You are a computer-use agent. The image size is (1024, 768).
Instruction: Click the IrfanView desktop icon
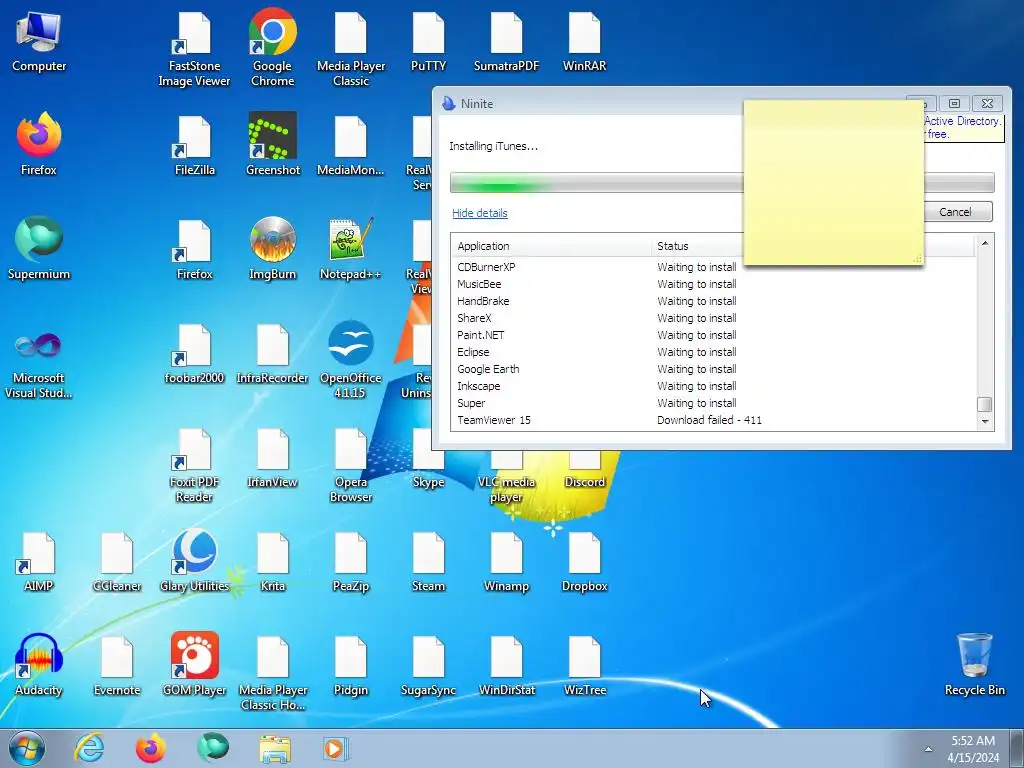click(x=272, y=458)
